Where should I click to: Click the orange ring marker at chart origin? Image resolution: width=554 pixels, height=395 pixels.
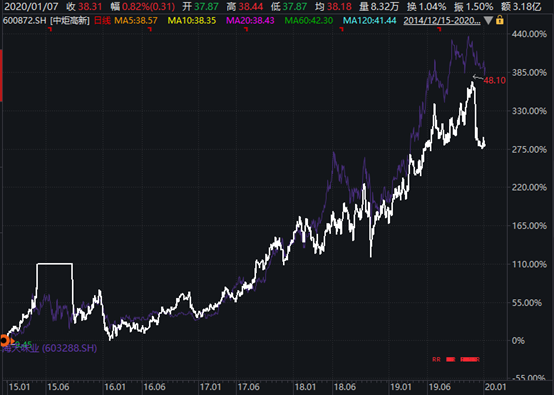[4, 341]
